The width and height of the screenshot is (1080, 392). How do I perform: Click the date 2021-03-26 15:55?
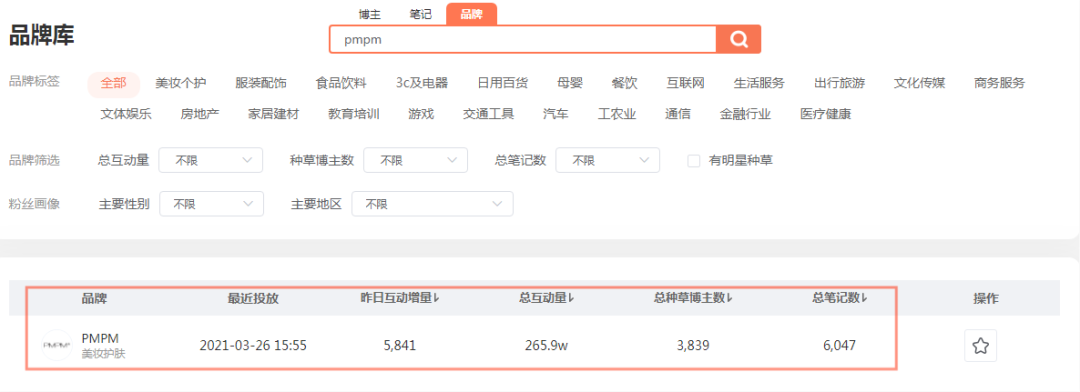click(253, 345)
